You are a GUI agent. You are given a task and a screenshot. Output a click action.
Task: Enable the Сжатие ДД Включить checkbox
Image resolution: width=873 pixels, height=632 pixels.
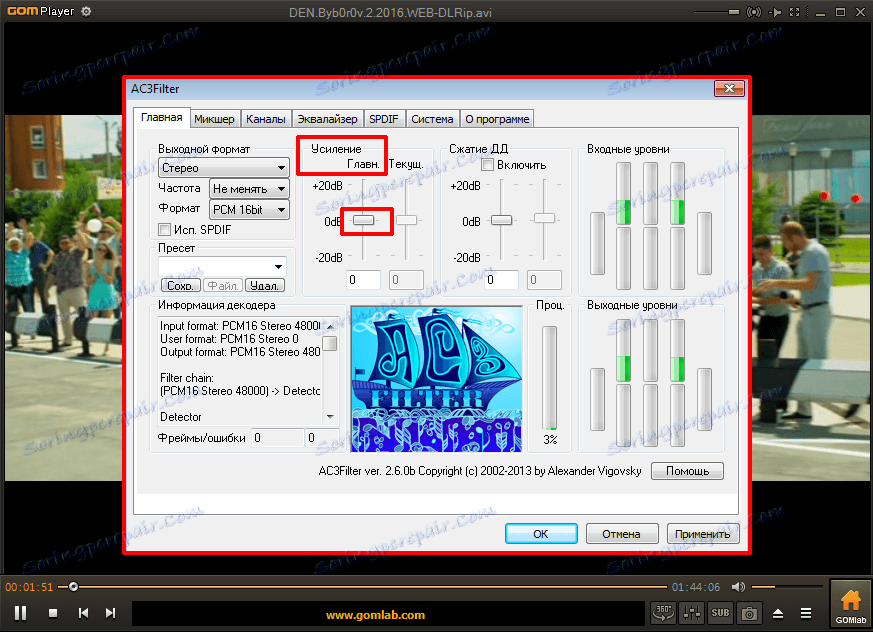[x=488, y=165]
